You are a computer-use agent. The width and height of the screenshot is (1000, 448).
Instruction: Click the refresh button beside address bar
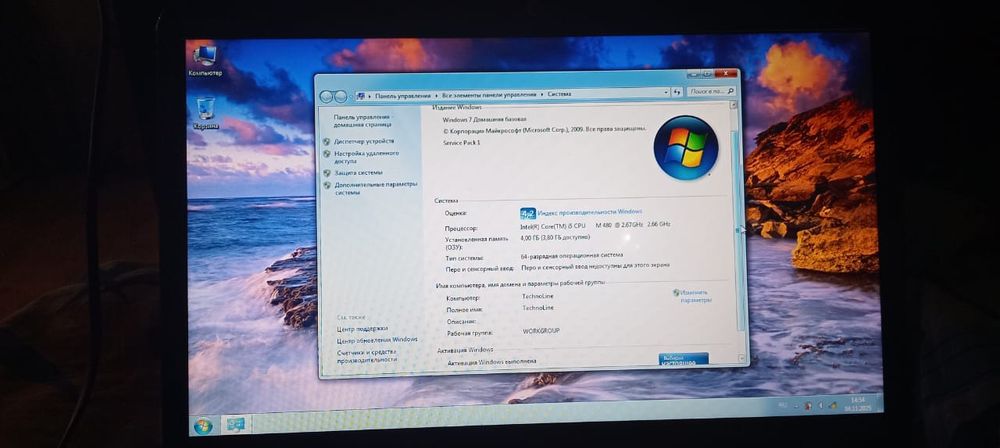tap(677, 93)
